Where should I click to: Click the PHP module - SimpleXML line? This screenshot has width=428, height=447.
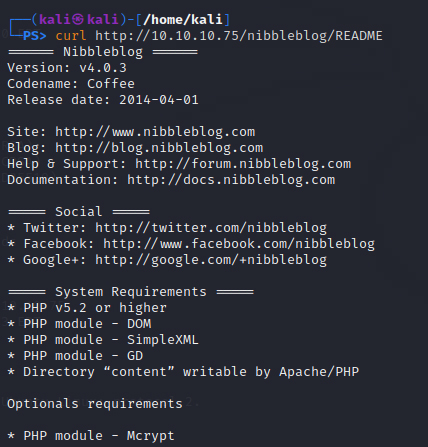coord(103,340)
